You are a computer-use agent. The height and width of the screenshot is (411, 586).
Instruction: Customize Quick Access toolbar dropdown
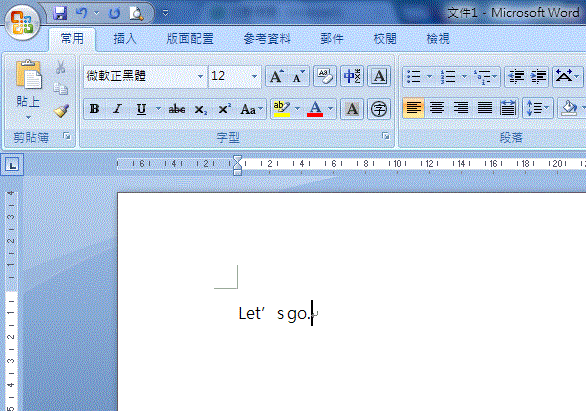[165, 14]
